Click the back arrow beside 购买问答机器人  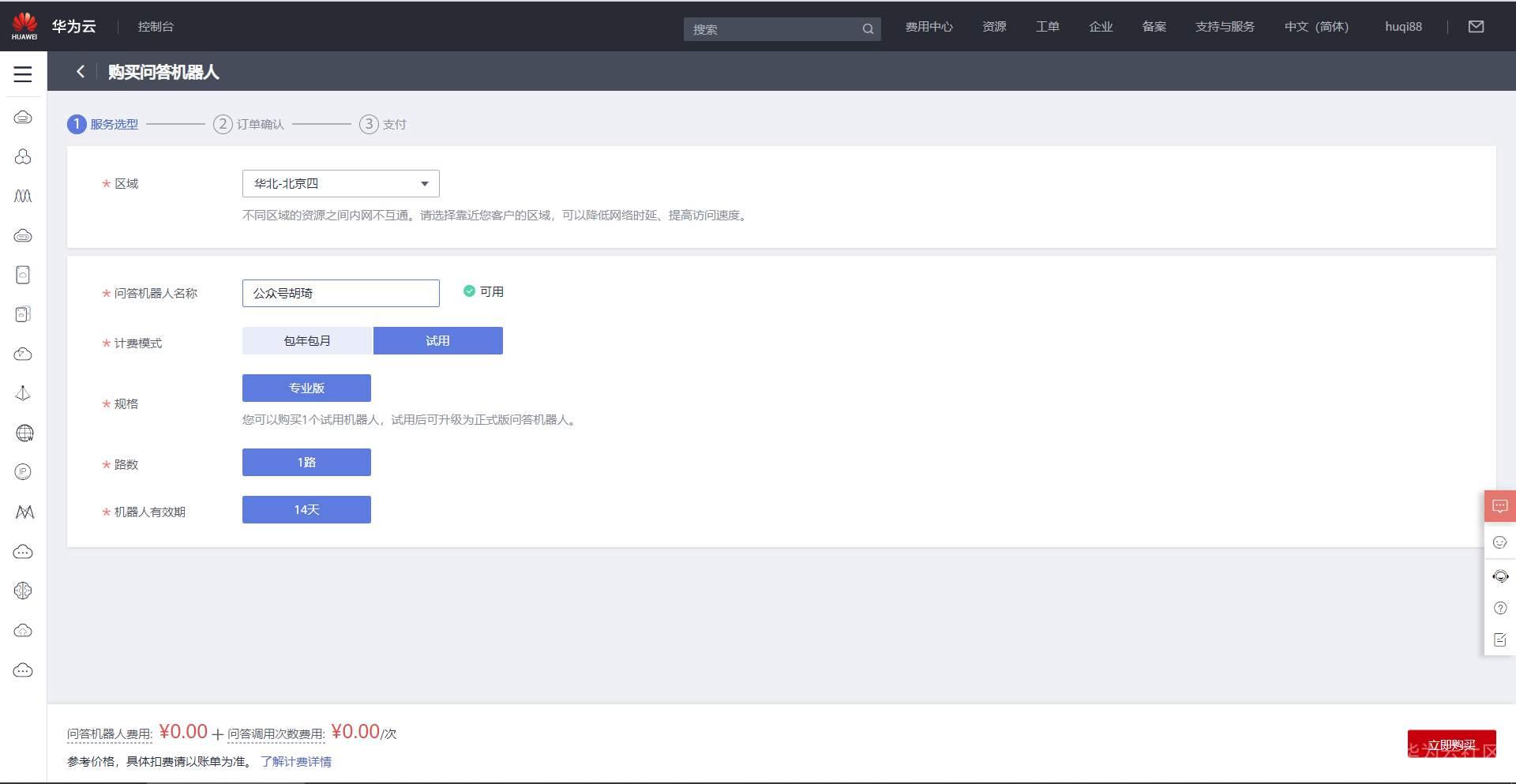pyautogui.click(x=80, y=72)
